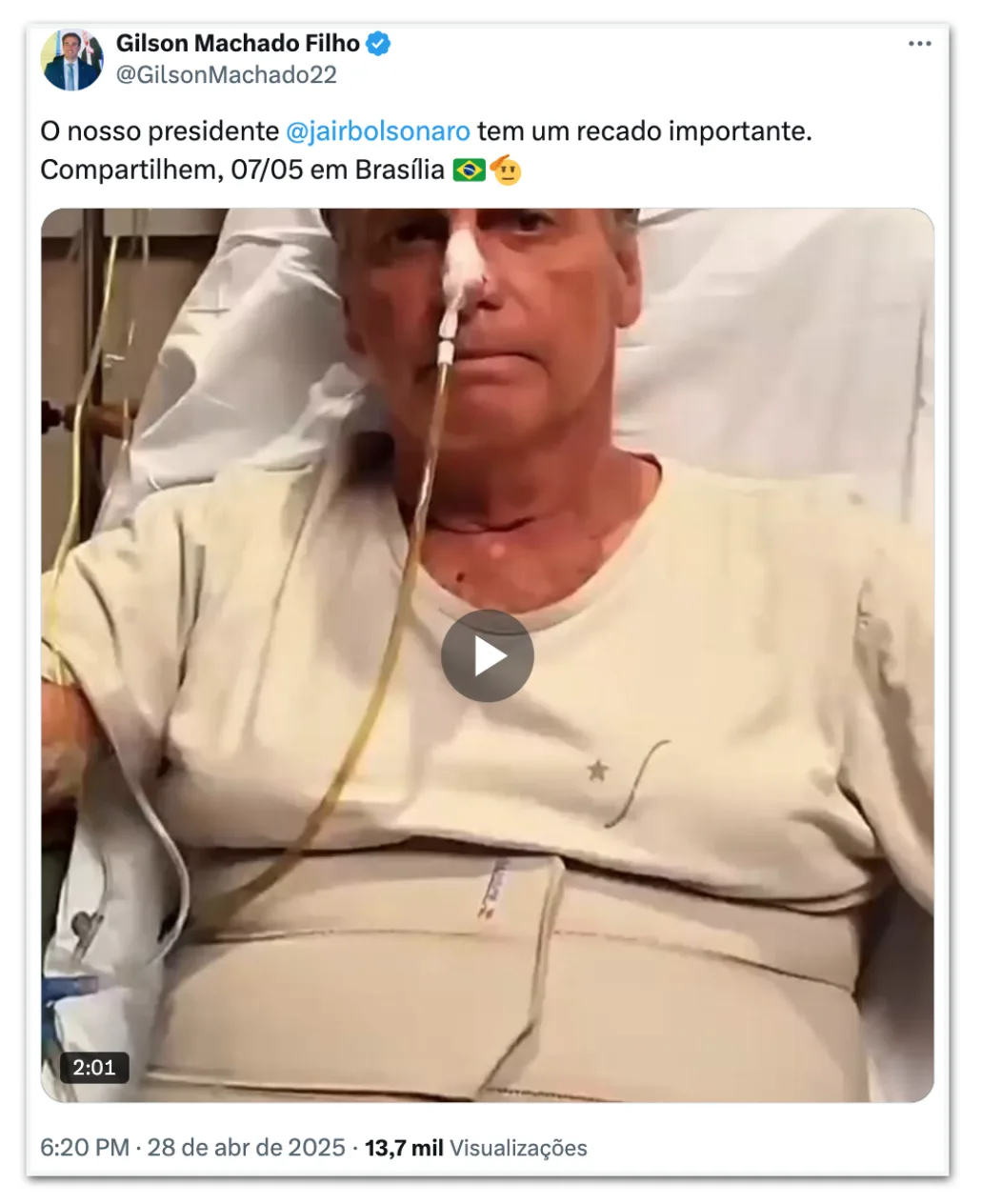Click the date 28 de abr de 2025
The image size is (981, 1204).
[246, 1147]
